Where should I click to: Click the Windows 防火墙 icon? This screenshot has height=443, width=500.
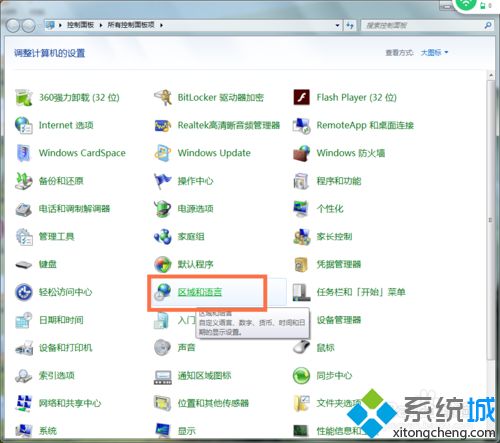(301, 153)
